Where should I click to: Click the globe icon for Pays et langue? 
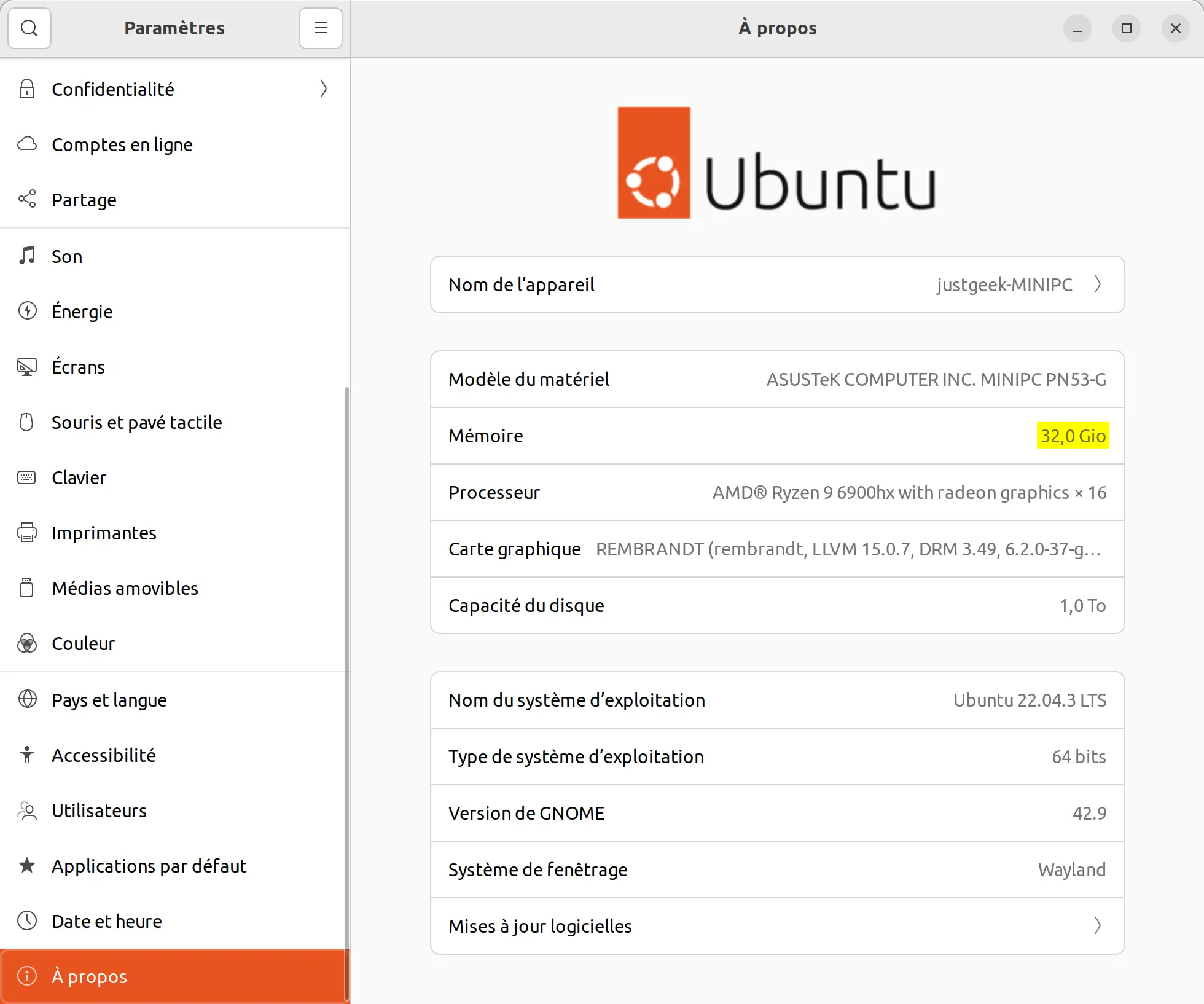27,699
